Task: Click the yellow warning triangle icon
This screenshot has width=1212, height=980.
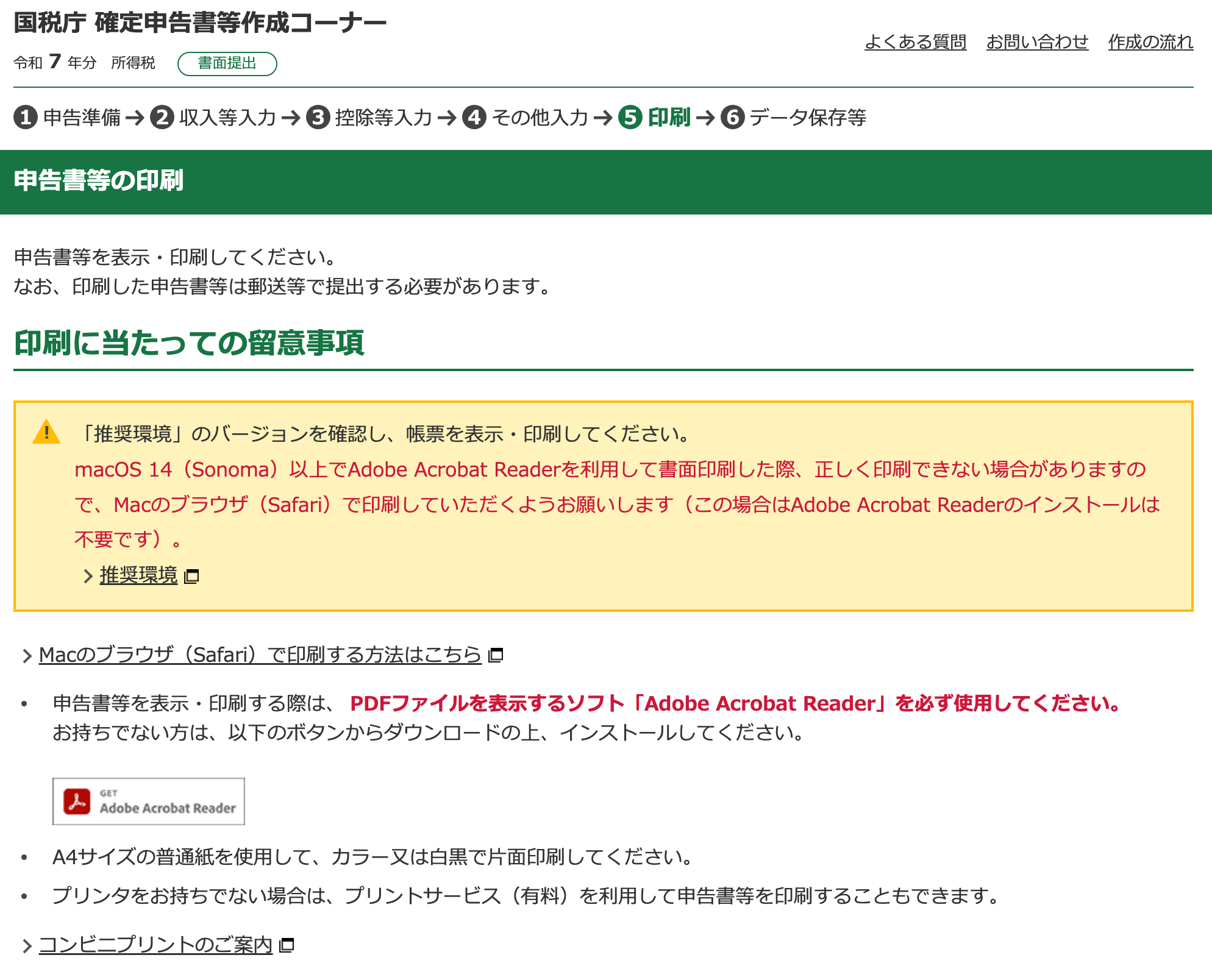Action: point(46,433)
